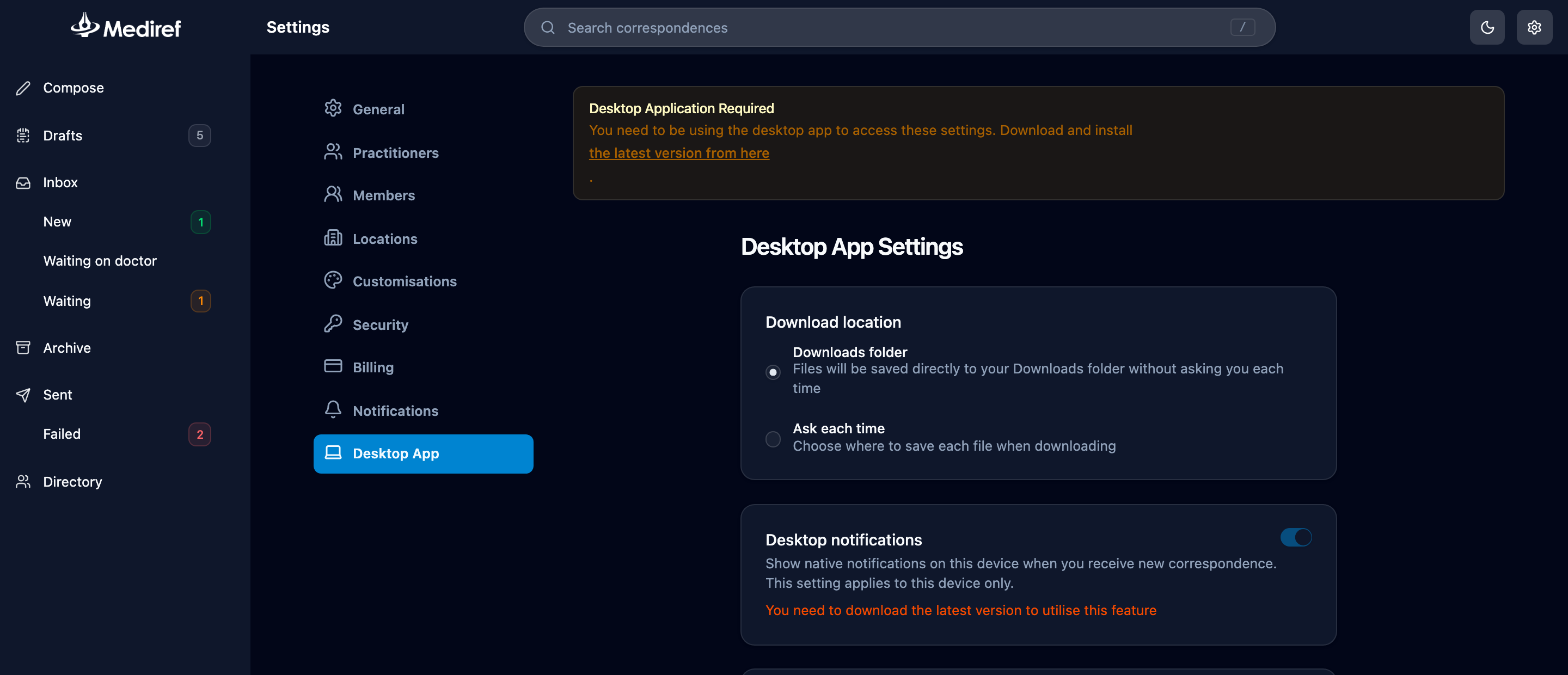Click the Notifications bell icon
The height and width of the screenshot is (675, 1568).
pyautogui.click(x=333, y=409)
